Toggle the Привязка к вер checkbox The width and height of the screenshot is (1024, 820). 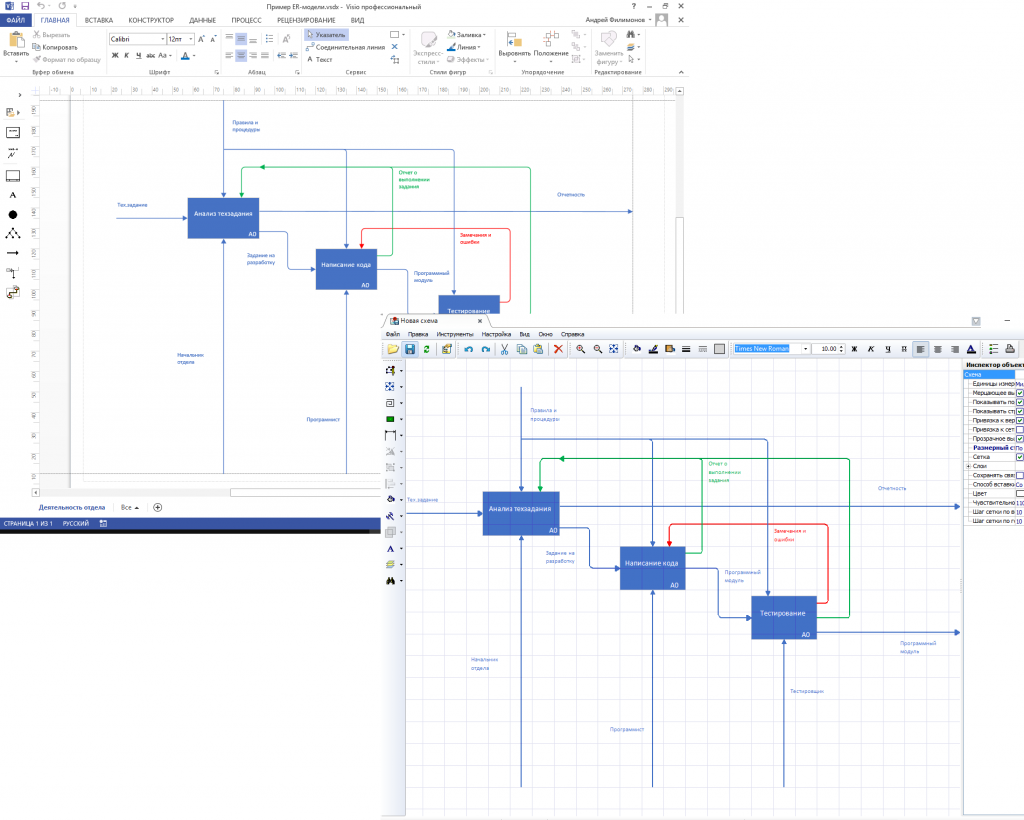(1019, 420)
